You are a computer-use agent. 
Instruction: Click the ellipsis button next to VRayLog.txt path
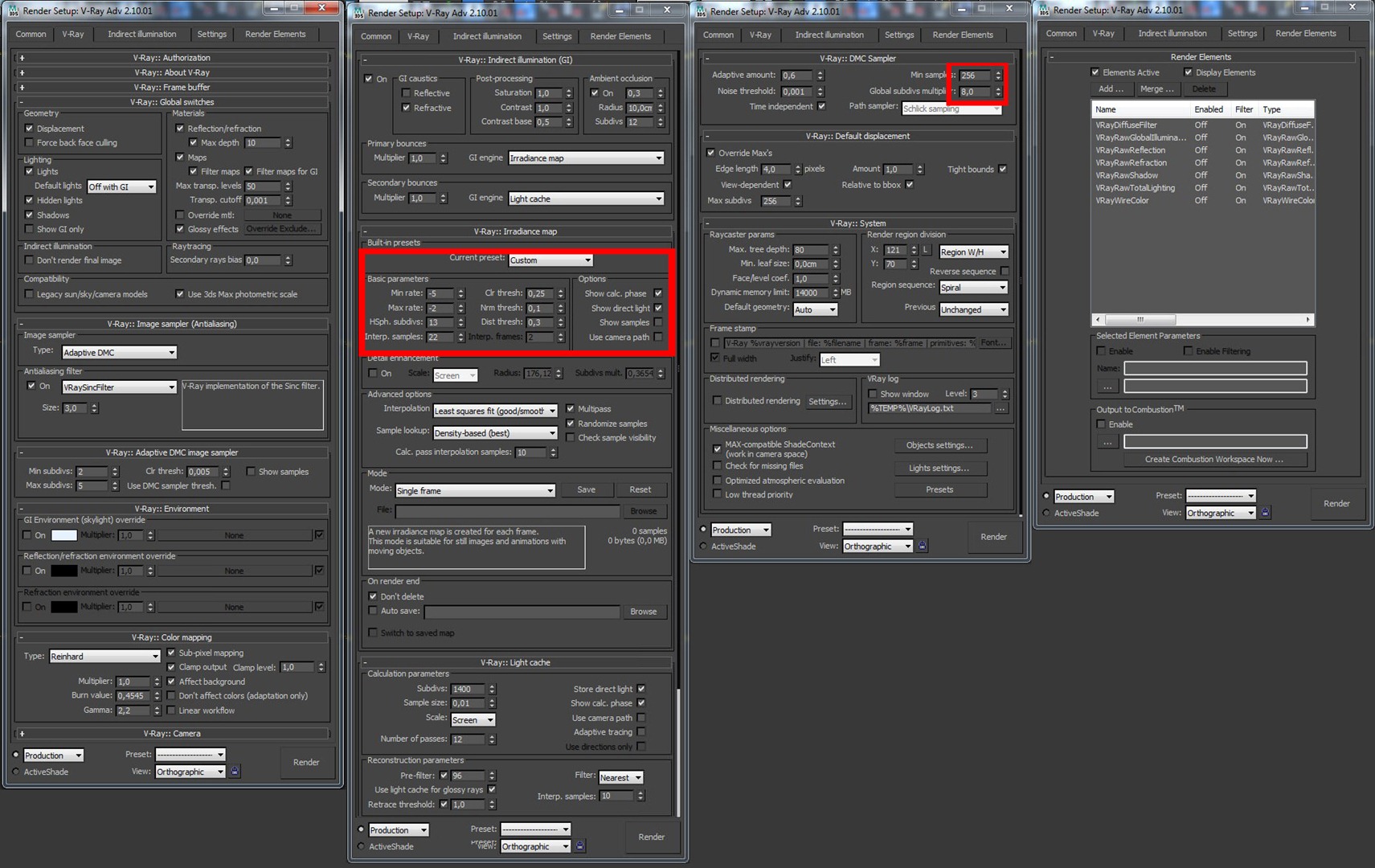pos(1001,409)
